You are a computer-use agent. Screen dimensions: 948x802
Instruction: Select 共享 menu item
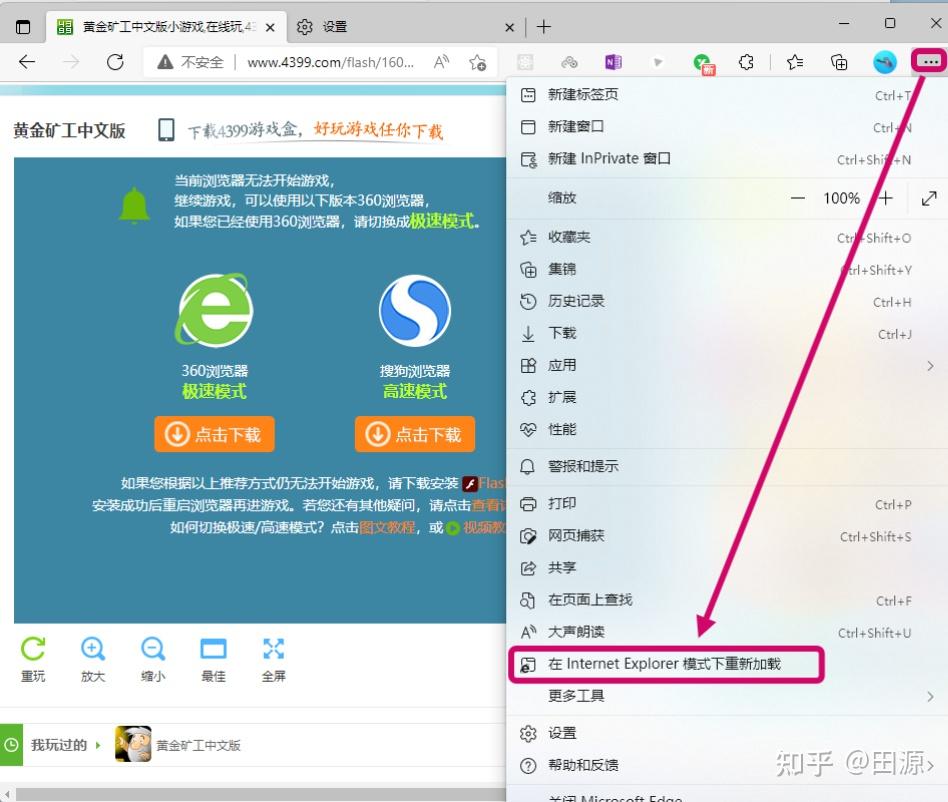[x=726, y=568]
